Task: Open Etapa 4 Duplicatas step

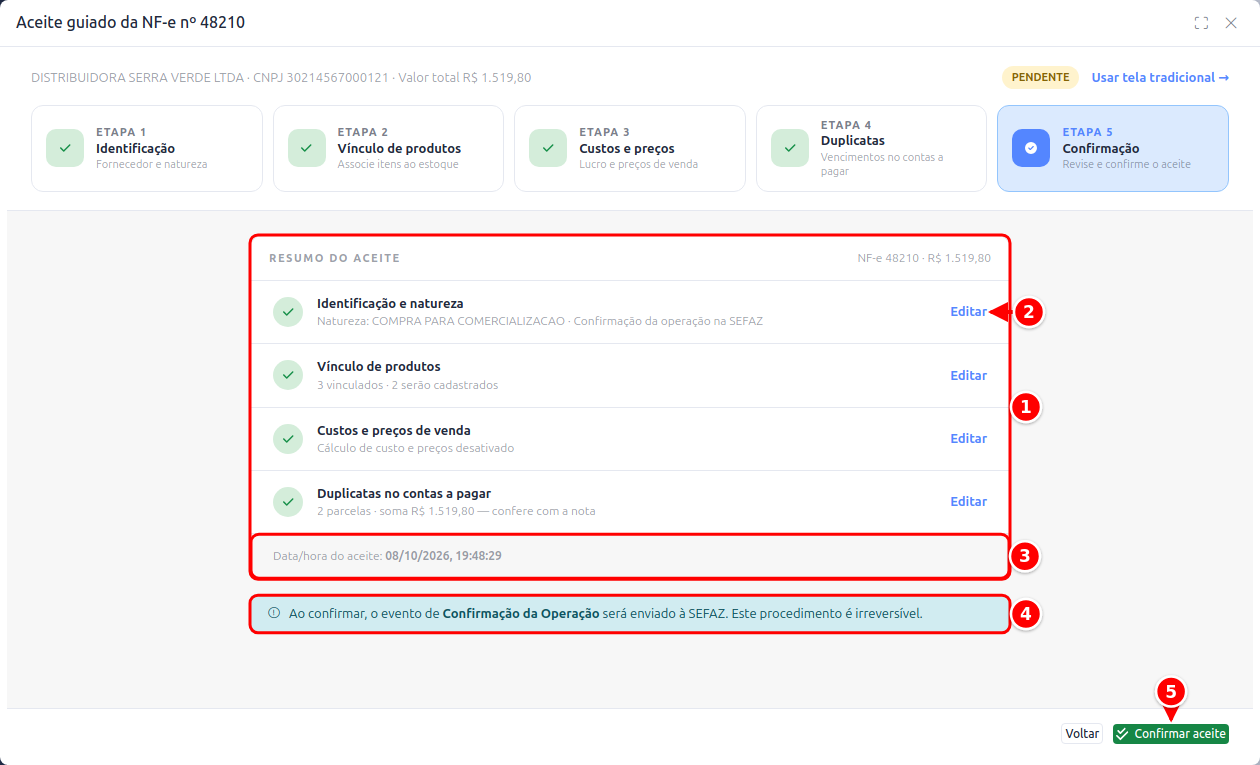Action: [871, 148]
